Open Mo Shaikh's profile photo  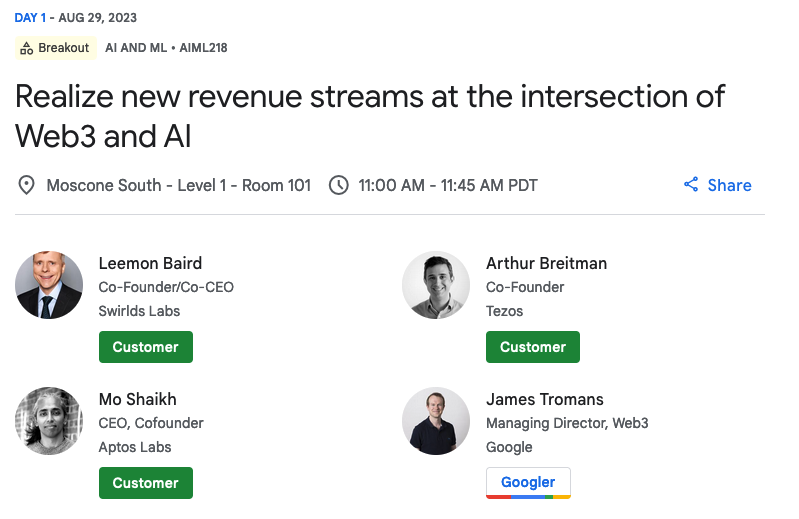click(49, 421)
